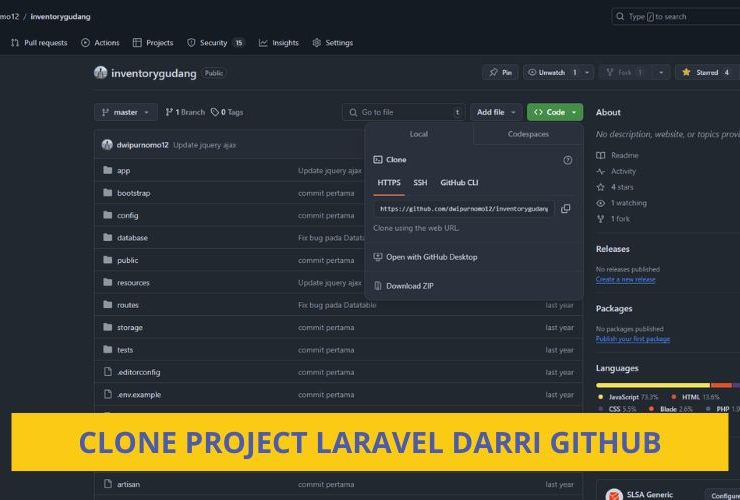Select the HTTPS clone URL text field
The width and height of the screenshot is (740, 500).
click(463, 209)
